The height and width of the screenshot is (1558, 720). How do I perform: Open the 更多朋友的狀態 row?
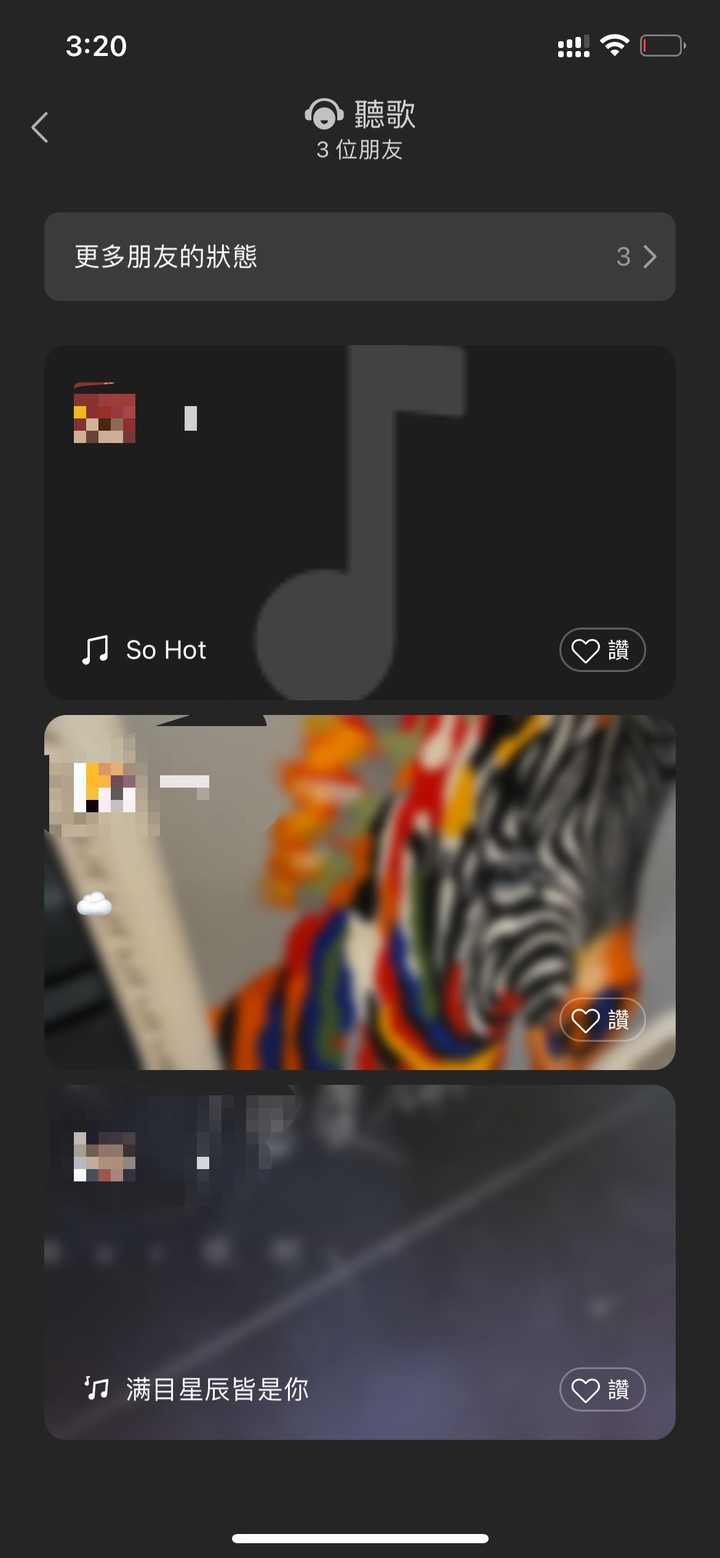(x=360, y=256)
